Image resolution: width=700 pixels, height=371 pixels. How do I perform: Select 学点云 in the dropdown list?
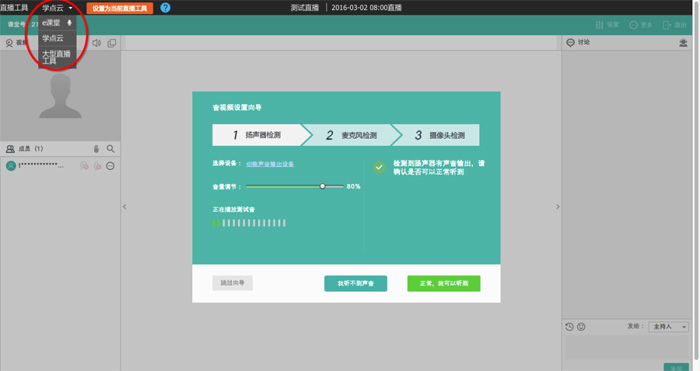57,38
